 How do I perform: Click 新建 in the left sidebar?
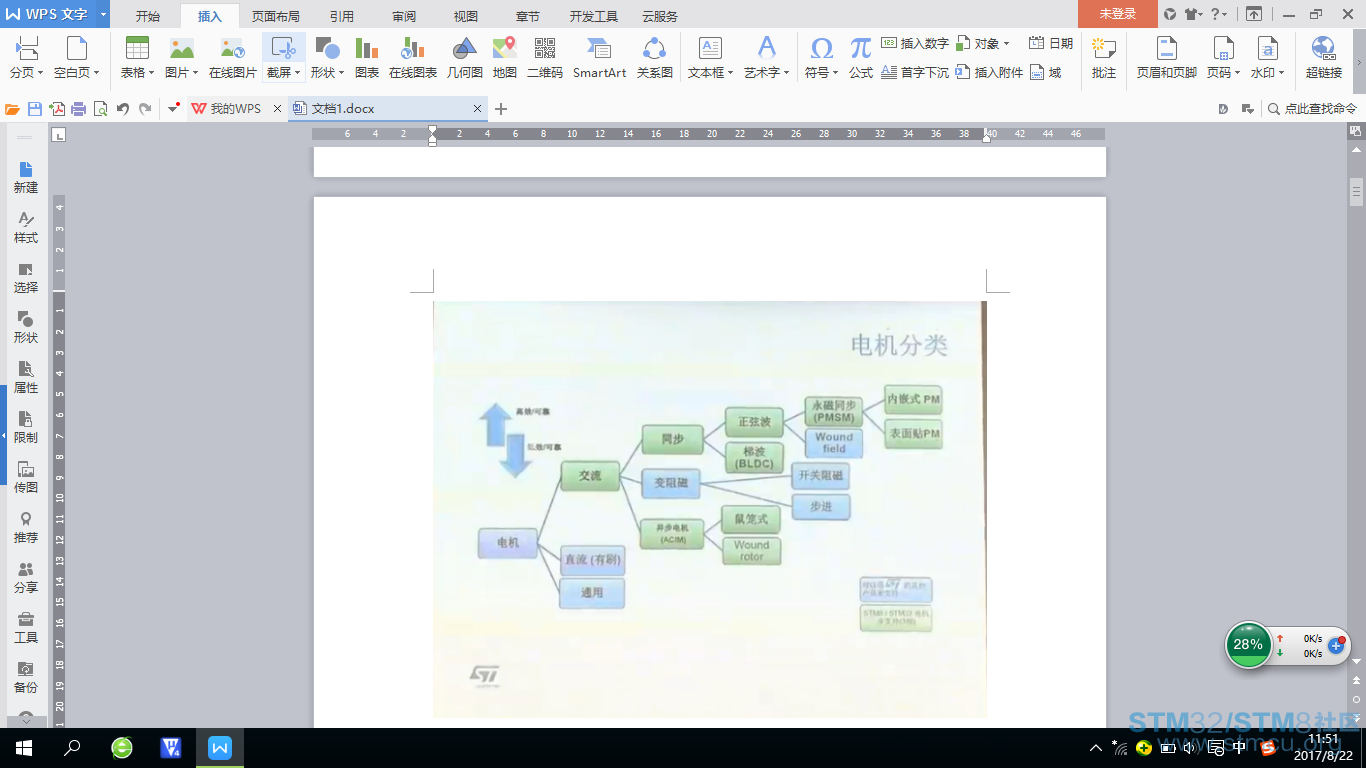coord(26,177)
